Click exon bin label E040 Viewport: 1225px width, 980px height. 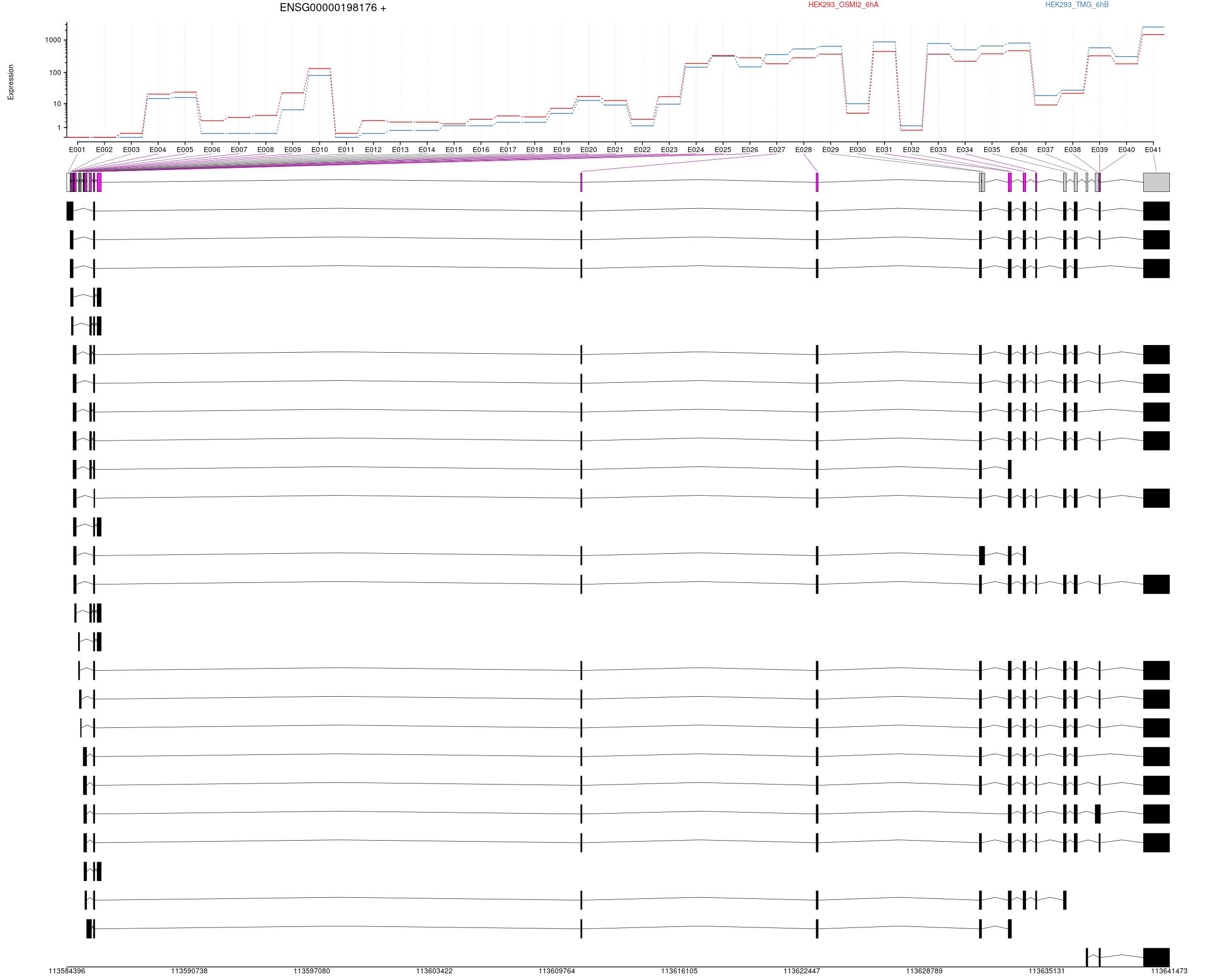[x=1126, y=150]
